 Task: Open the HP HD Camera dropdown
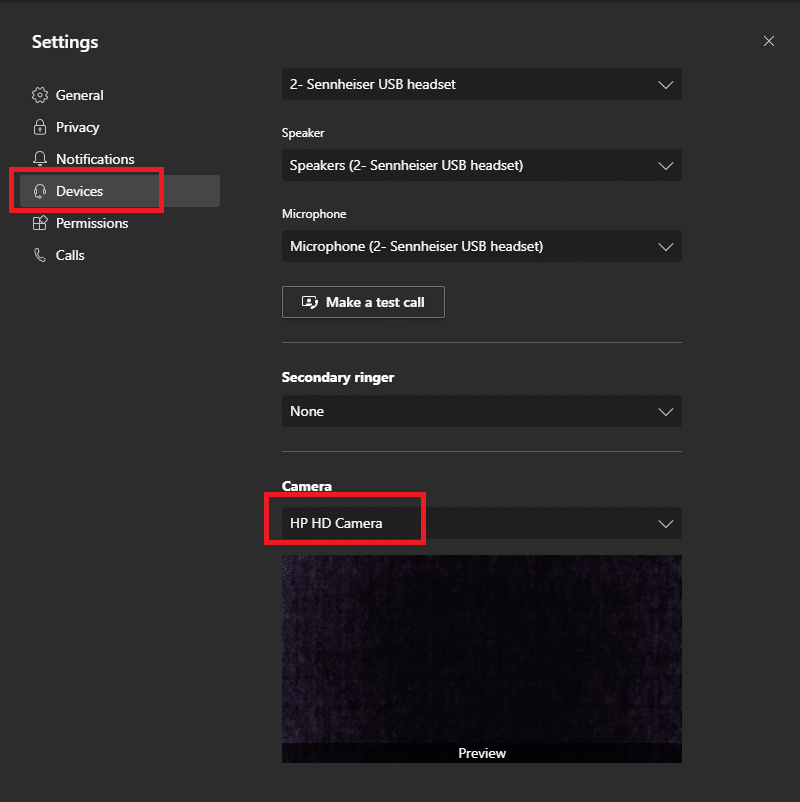click(481, 523)
